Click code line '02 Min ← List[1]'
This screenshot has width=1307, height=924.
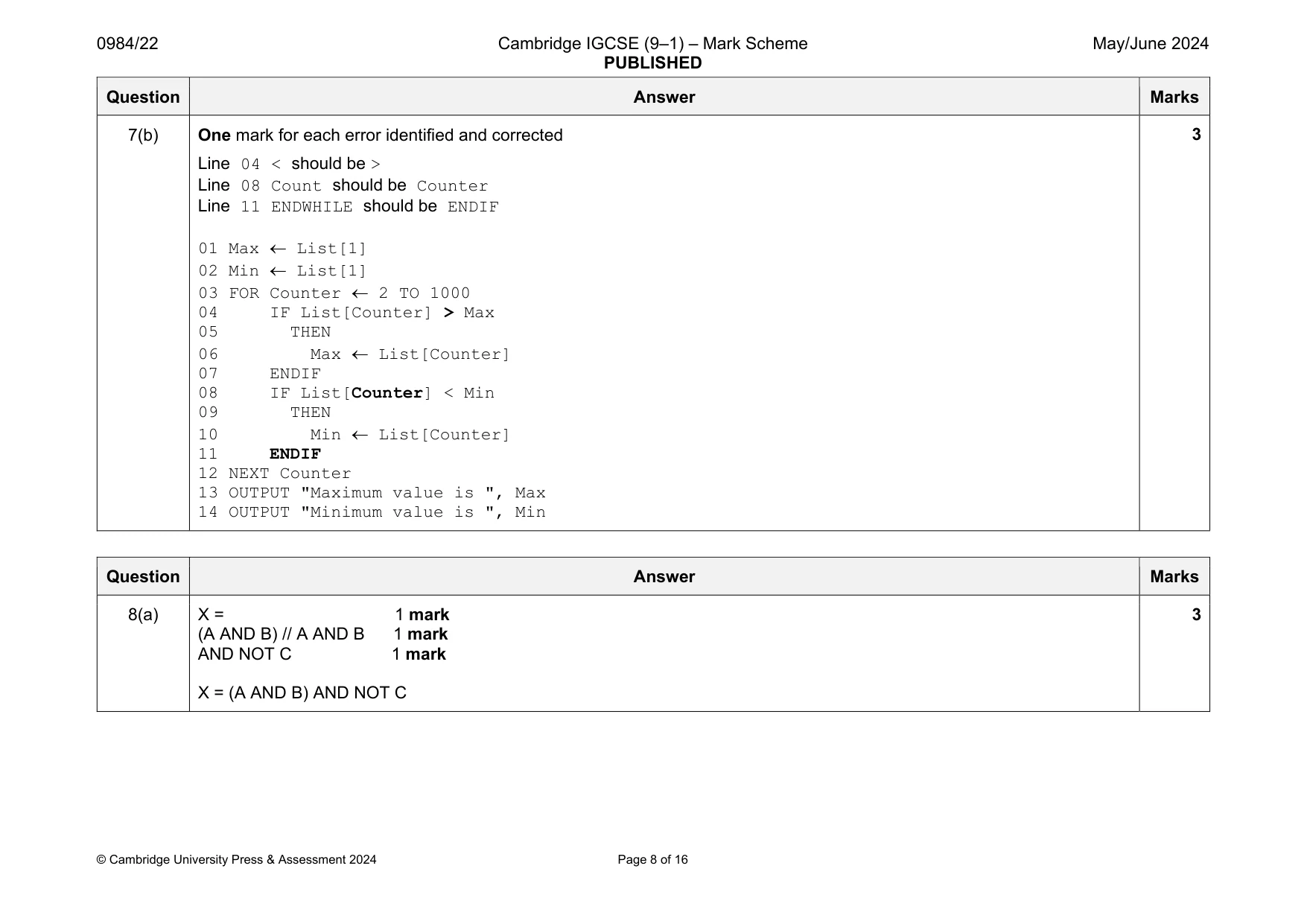click(282, 271)
